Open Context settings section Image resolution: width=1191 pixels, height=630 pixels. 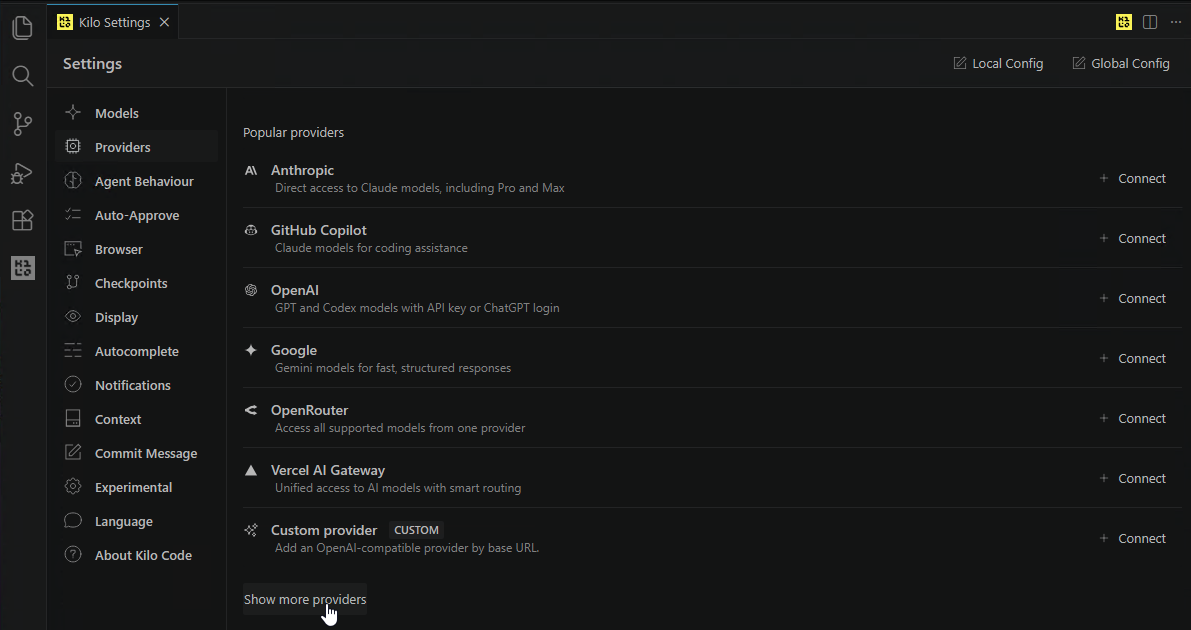point(137,419)
